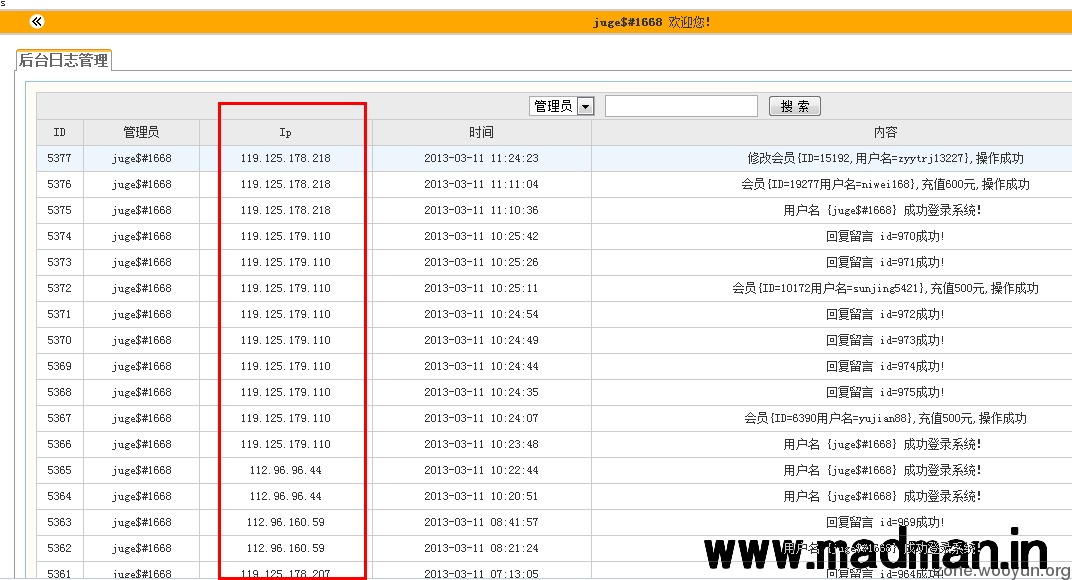Focus the search keyword text box
Screen dimensions: 1072x580
(681, 106)
